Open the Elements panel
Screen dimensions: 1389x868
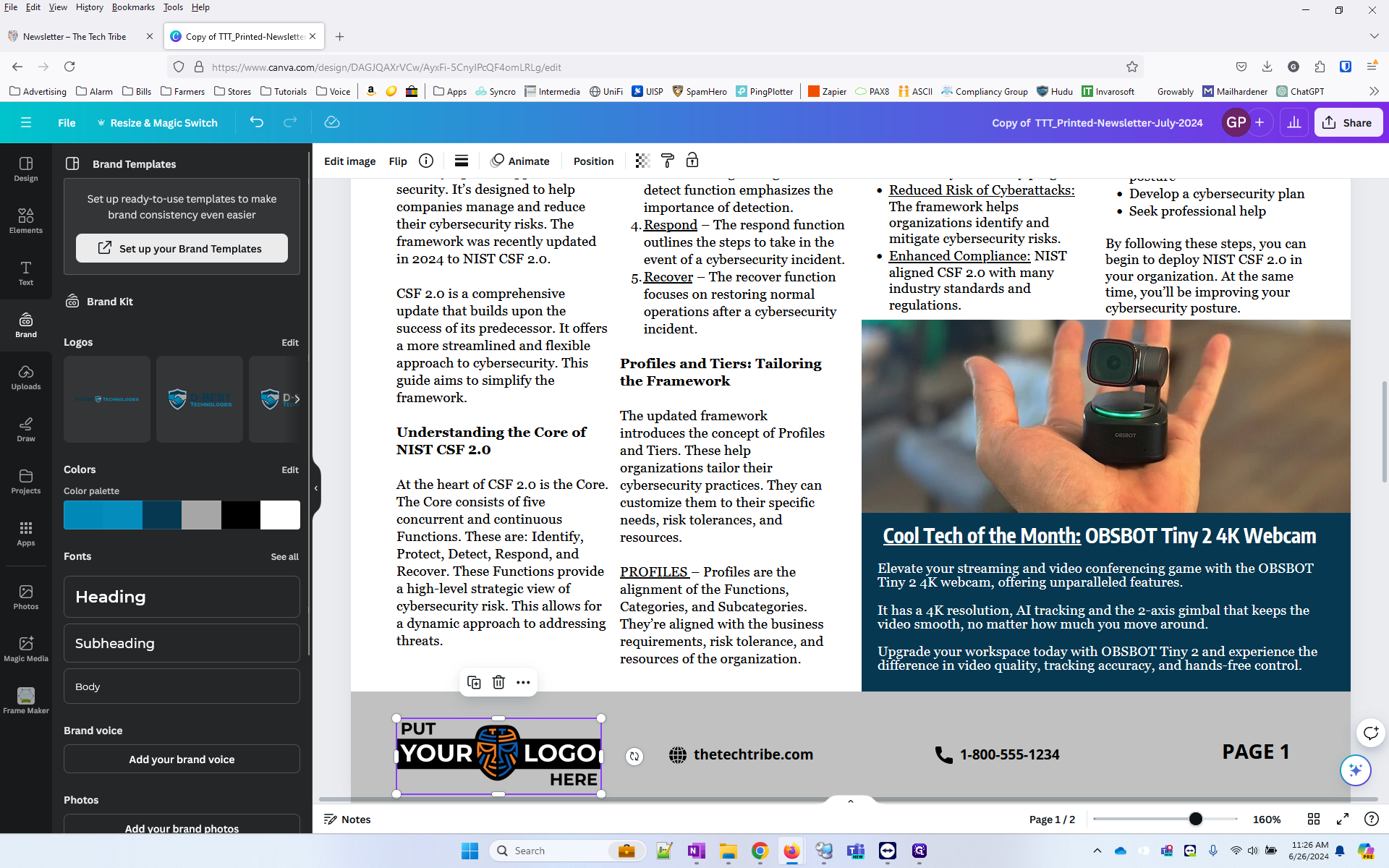coord(26,221)
